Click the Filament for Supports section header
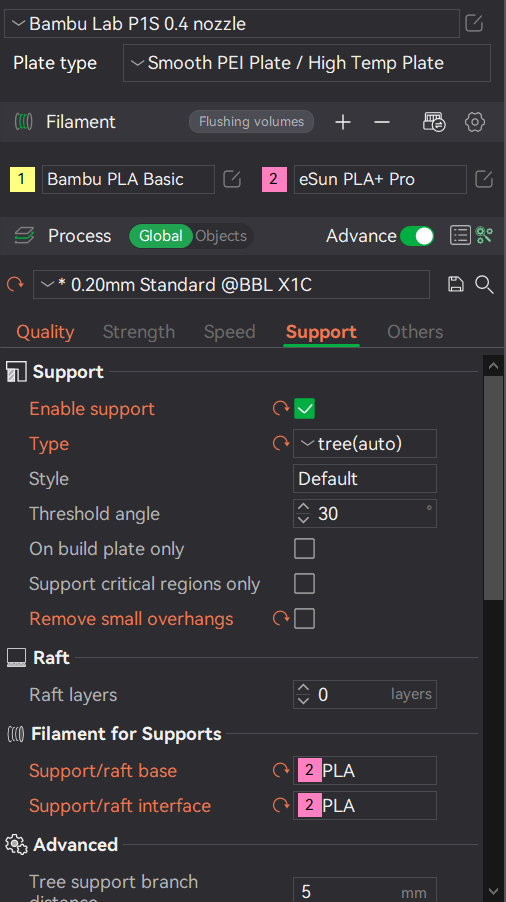The image size is (506, 902). 126,734
